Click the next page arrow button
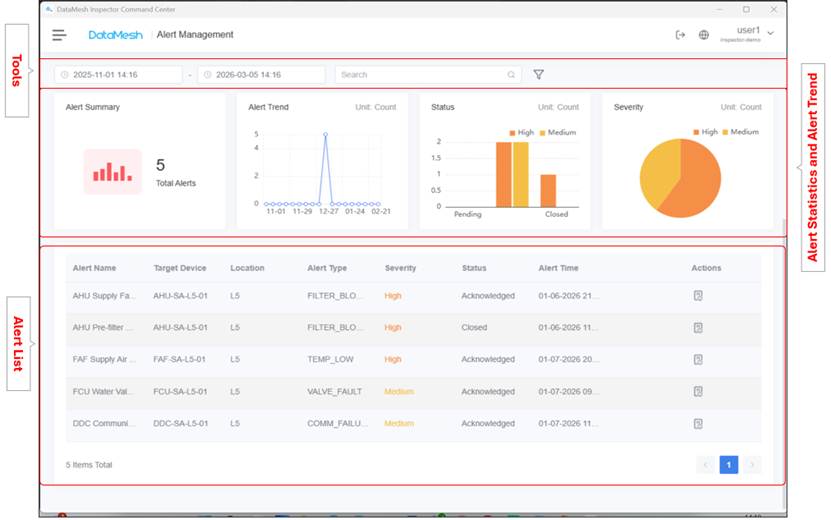This screenshot has width=831, height=520. (752, 465)
